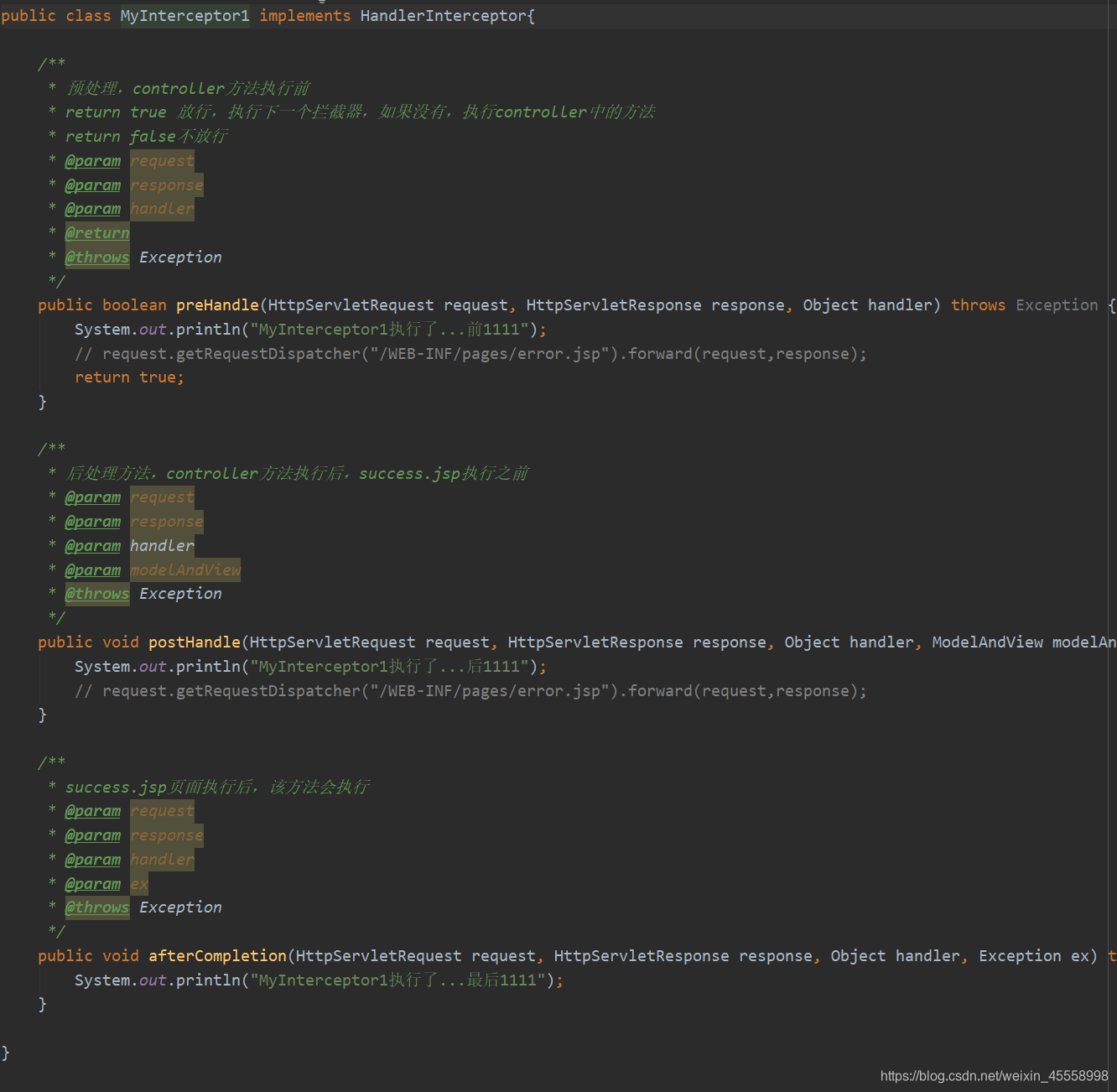Click @throws tag in preHandle Javadoc
This screenshot has width=1117, height=1092.
(x=97, y=257)
